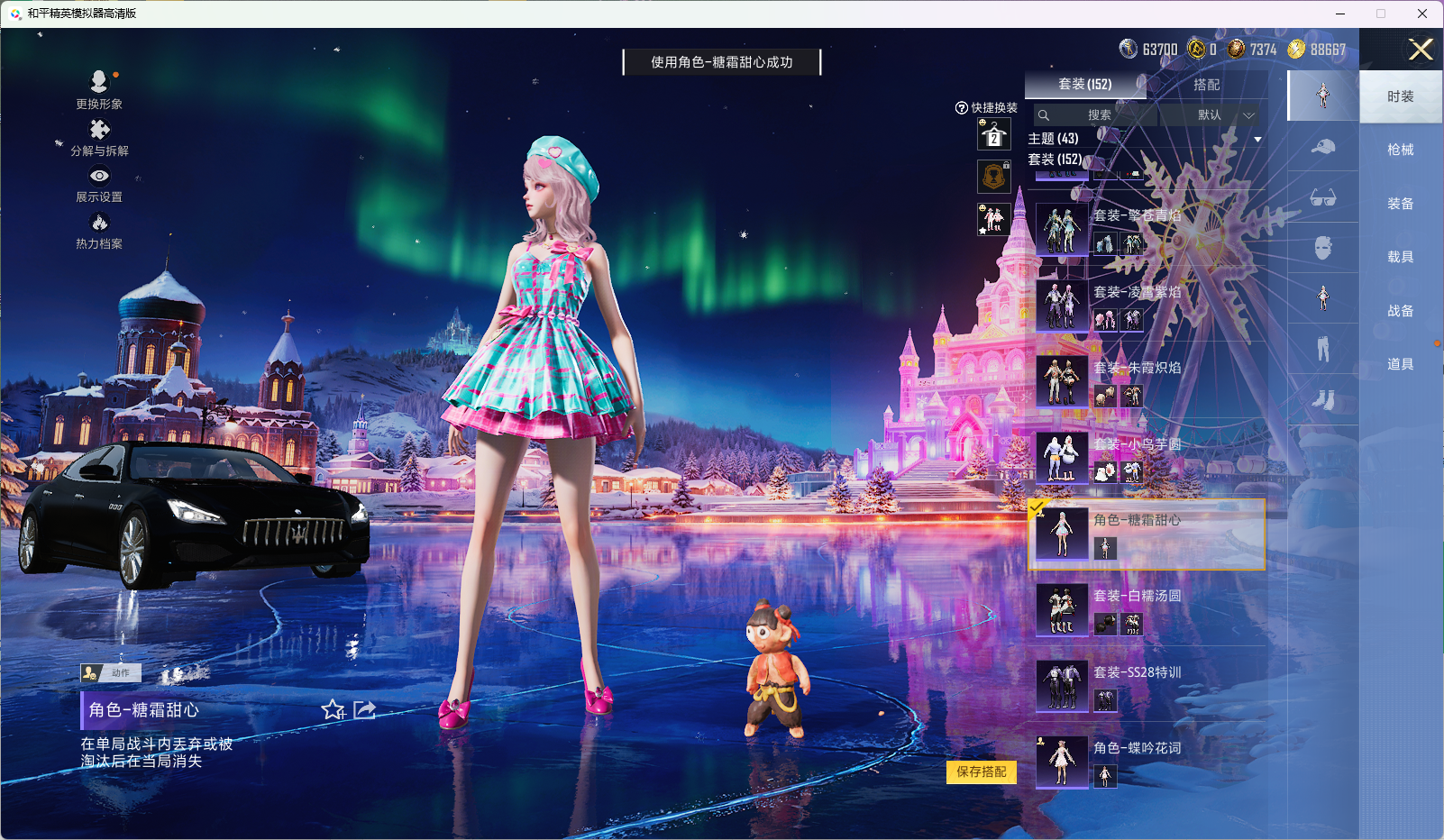Switch to the 搭配 tab
The width and height of the screenshot is (1444, 840).
pos(1206,85)
